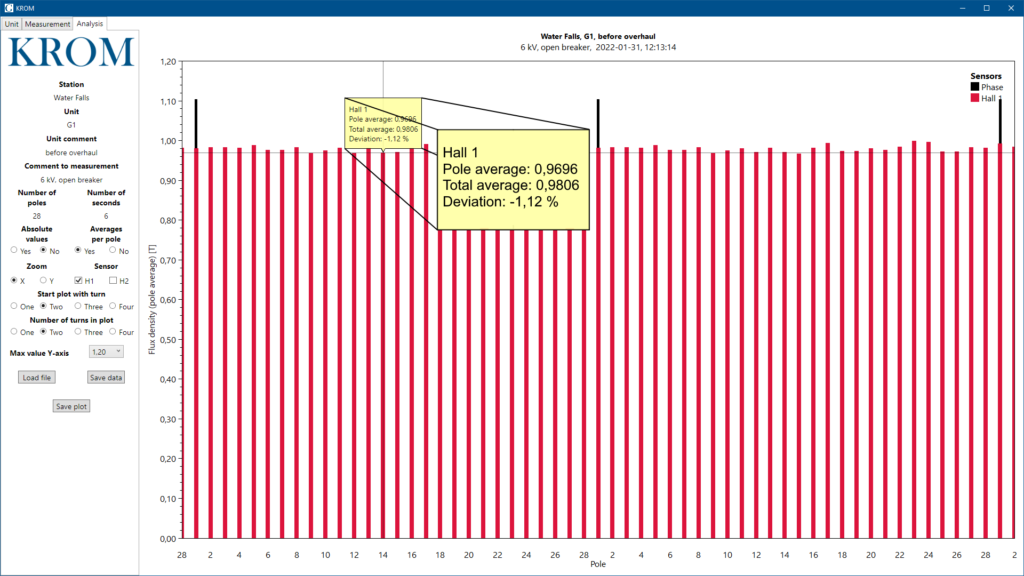Viewport: 1024px width, 576px height.
Task: Open the Measurement tab
Action: pos(47,23)
